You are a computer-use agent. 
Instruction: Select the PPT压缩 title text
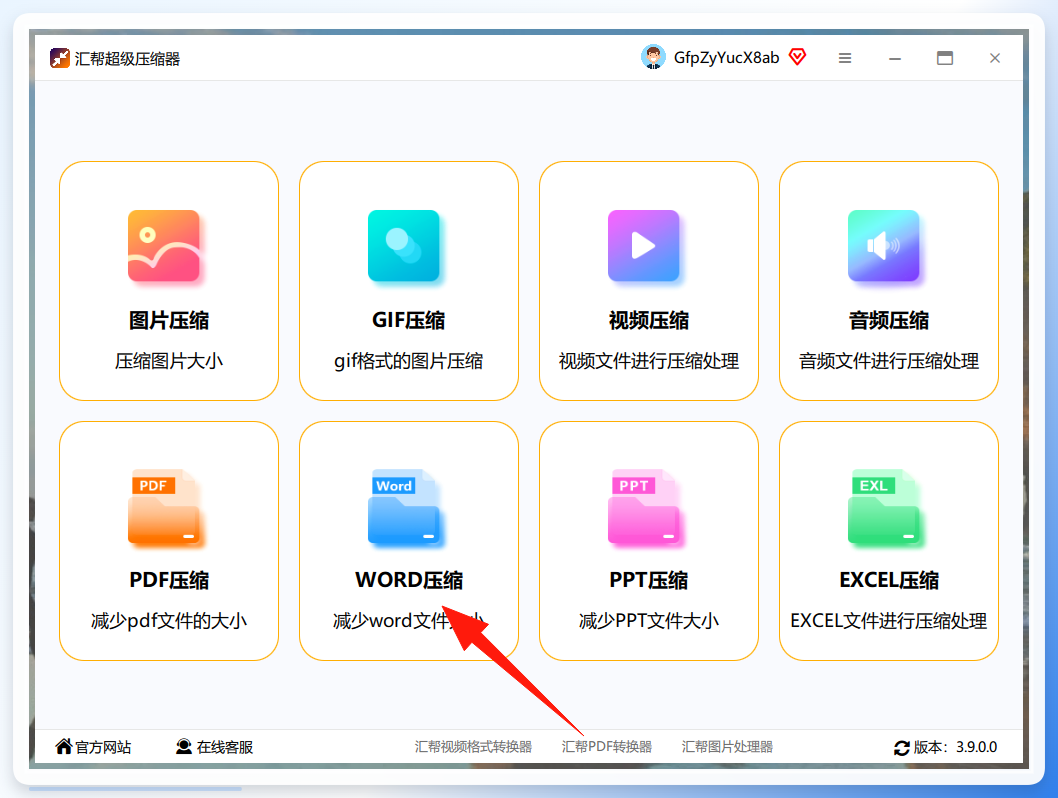click(x=648, y=580)
